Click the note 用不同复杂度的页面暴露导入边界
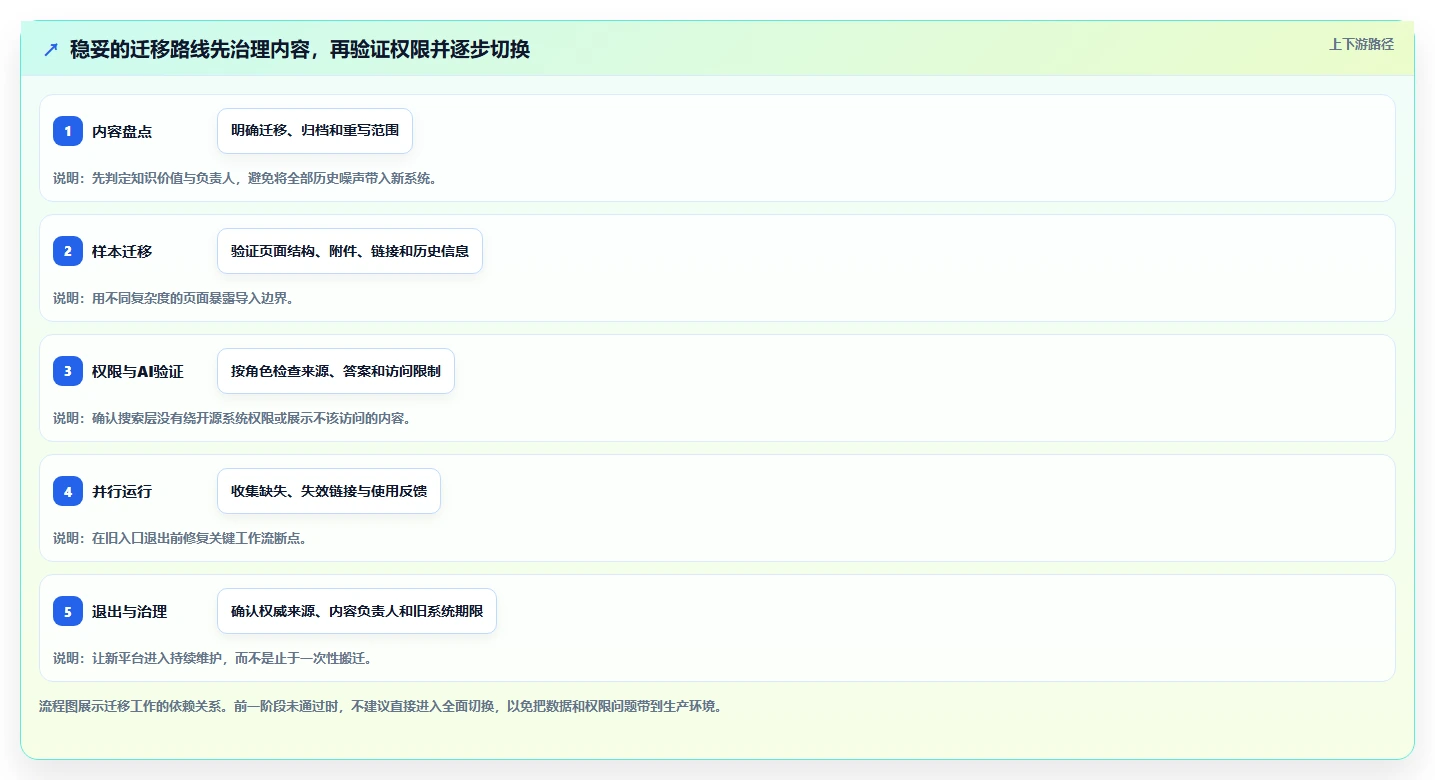The width and height of the screenshot is (1435, 780). pyautogui.click(x=173, y=298)
